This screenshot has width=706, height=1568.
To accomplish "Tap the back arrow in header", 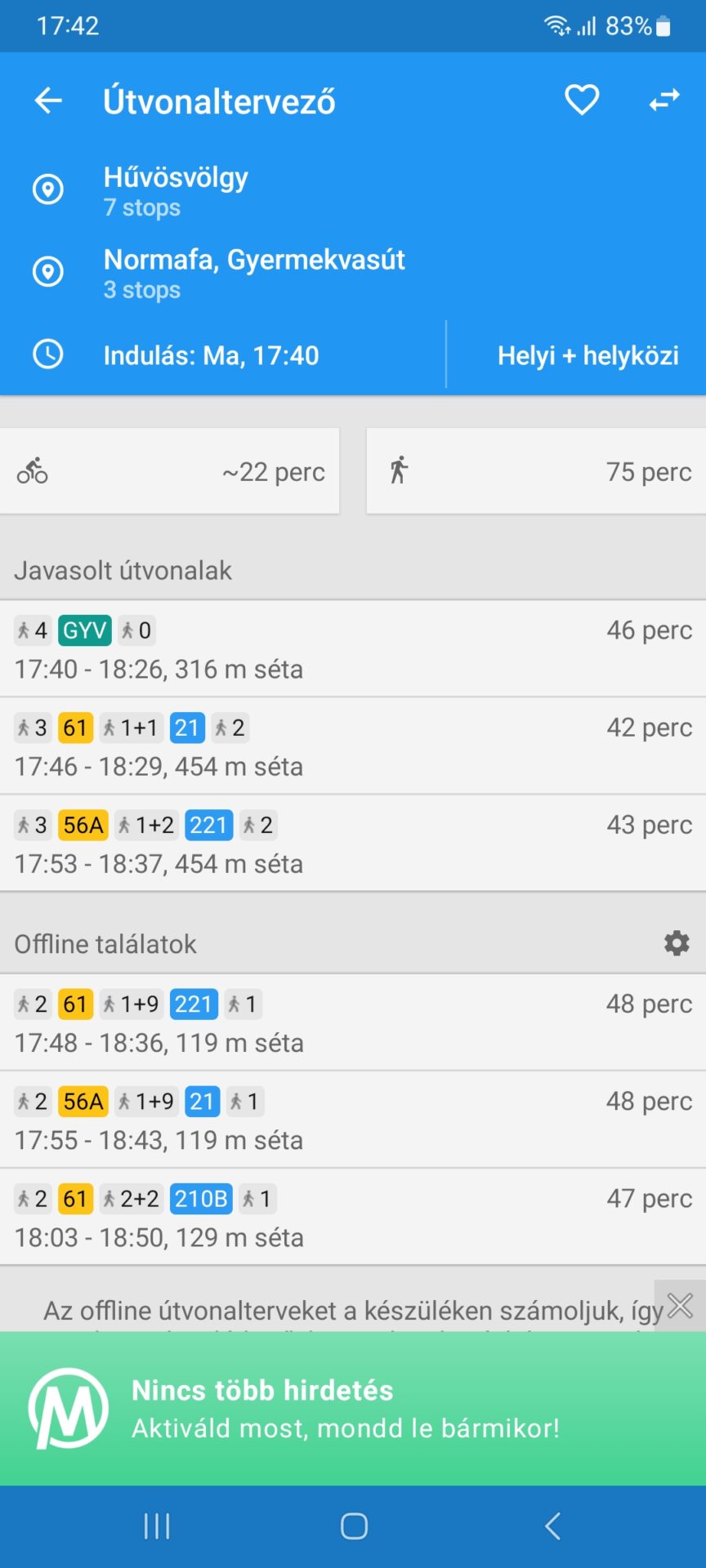I will click(x=48, y=101).
